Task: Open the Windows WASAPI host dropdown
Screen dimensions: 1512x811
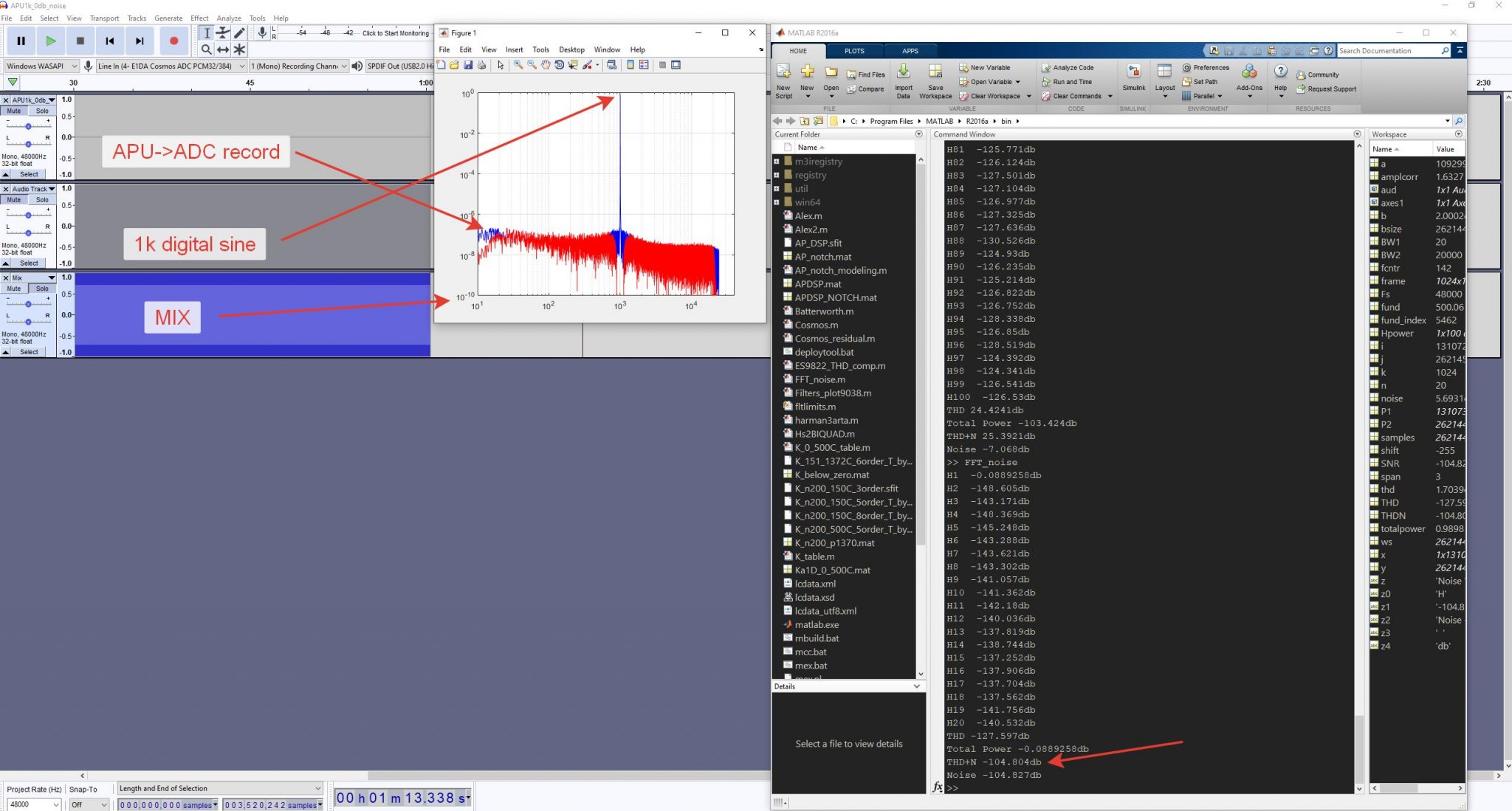Action: 41,66
